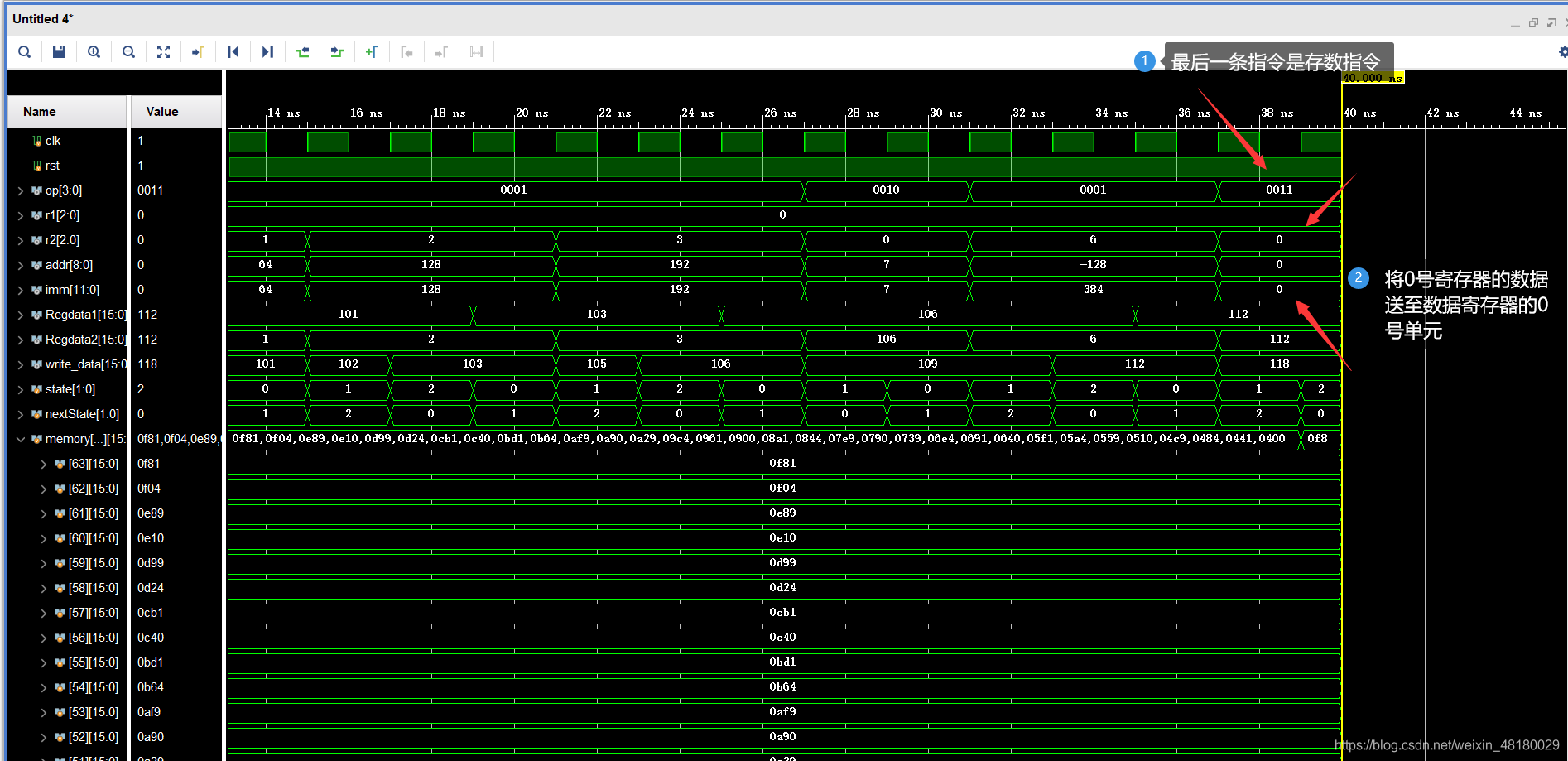Expand the state[1:0] signal
This screenshot has height=761, width=1568.
[21, 389]
